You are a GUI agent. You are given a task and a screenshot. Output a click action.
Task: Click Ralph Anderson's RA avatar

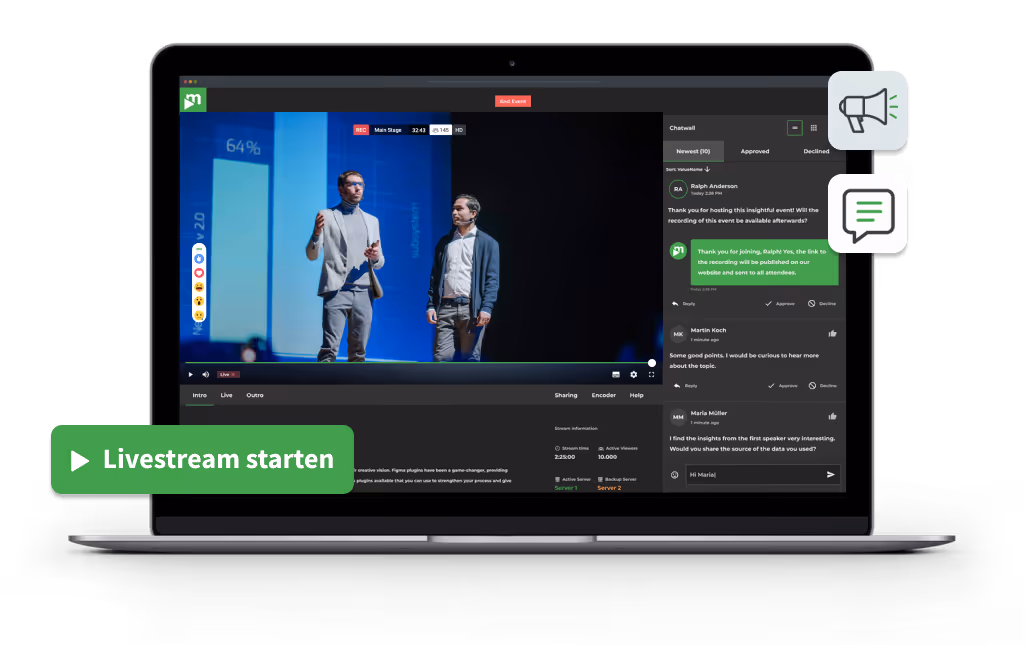pos(678,189)
